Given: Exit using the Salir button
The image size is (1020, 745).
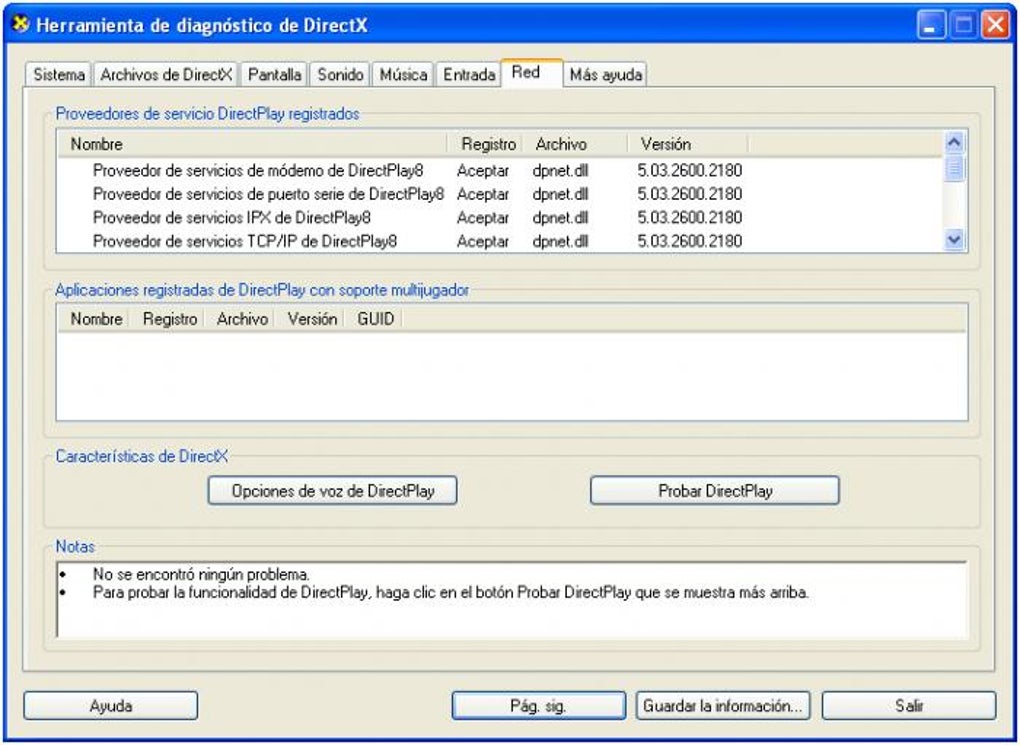Looking at the screenshot, I should tap(909, 706).
